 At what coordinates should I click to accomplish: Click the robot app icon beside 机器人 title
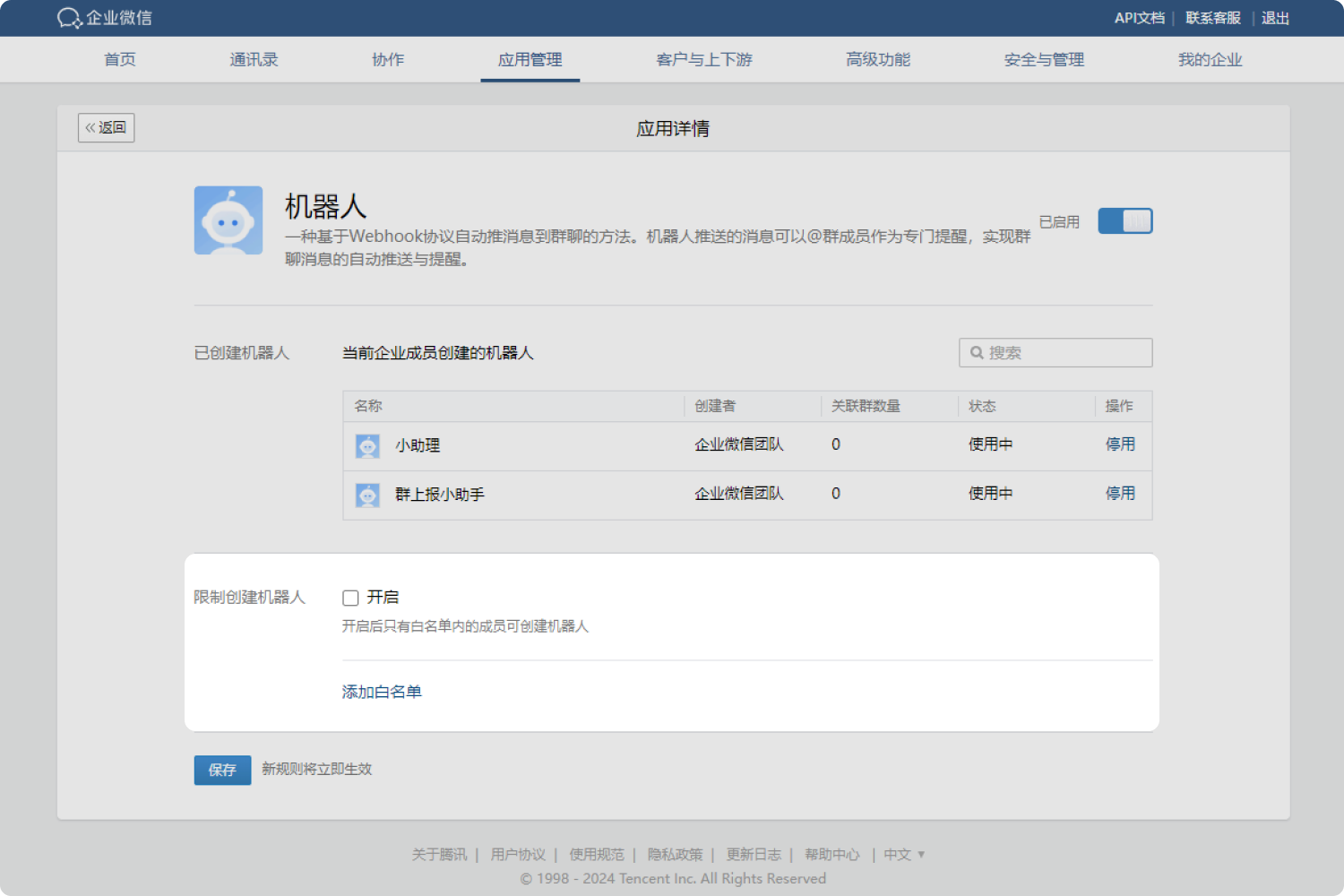(x=228, y=220)
